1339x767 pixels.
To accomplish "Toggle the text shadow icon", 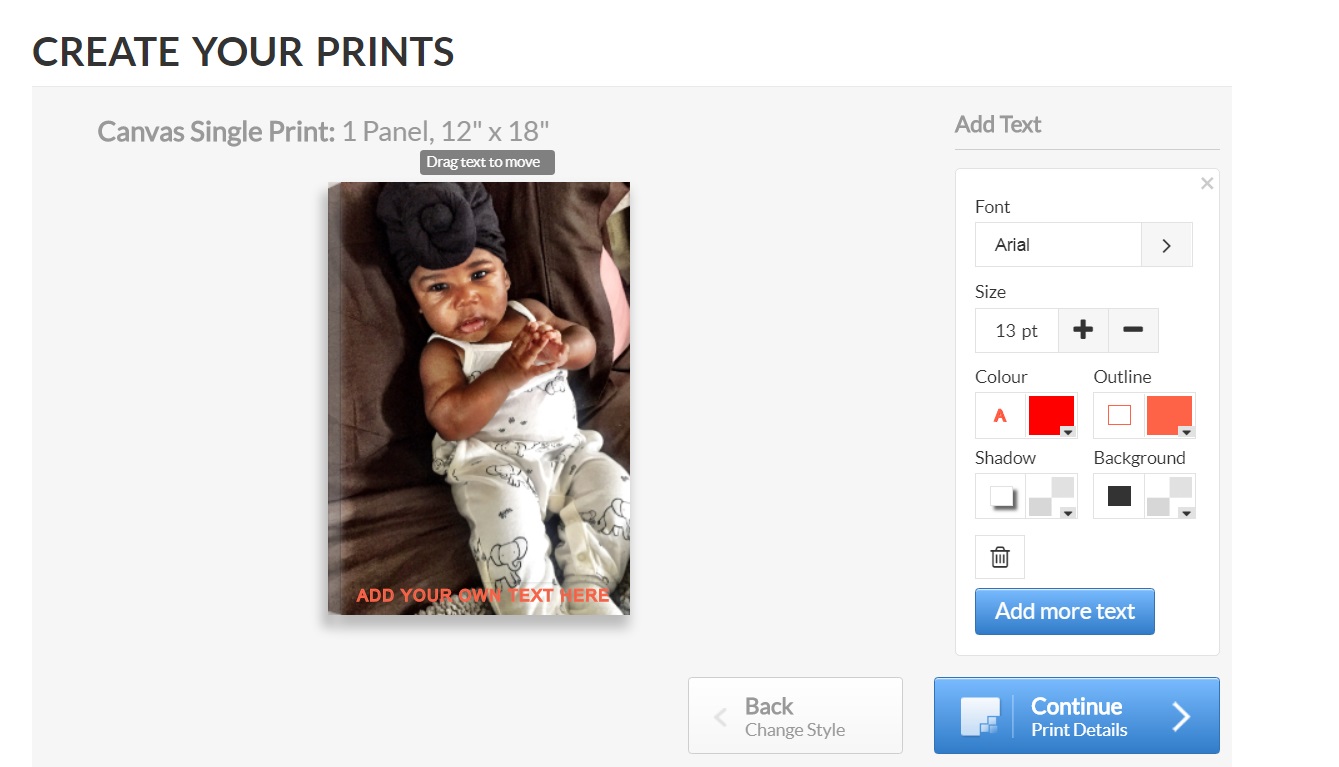I will point(1000,496).
